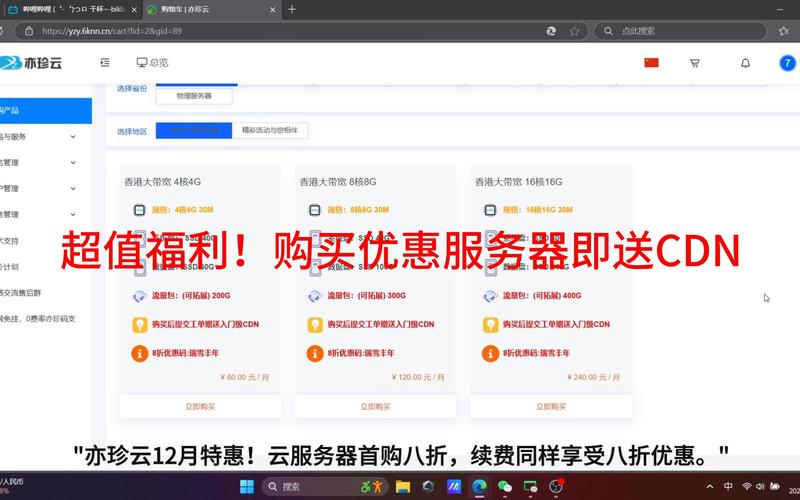Viewport: 800px width, 500px height.
Task: Click the 香港大带宽 4核4G title
Action: tap(163, 182)
